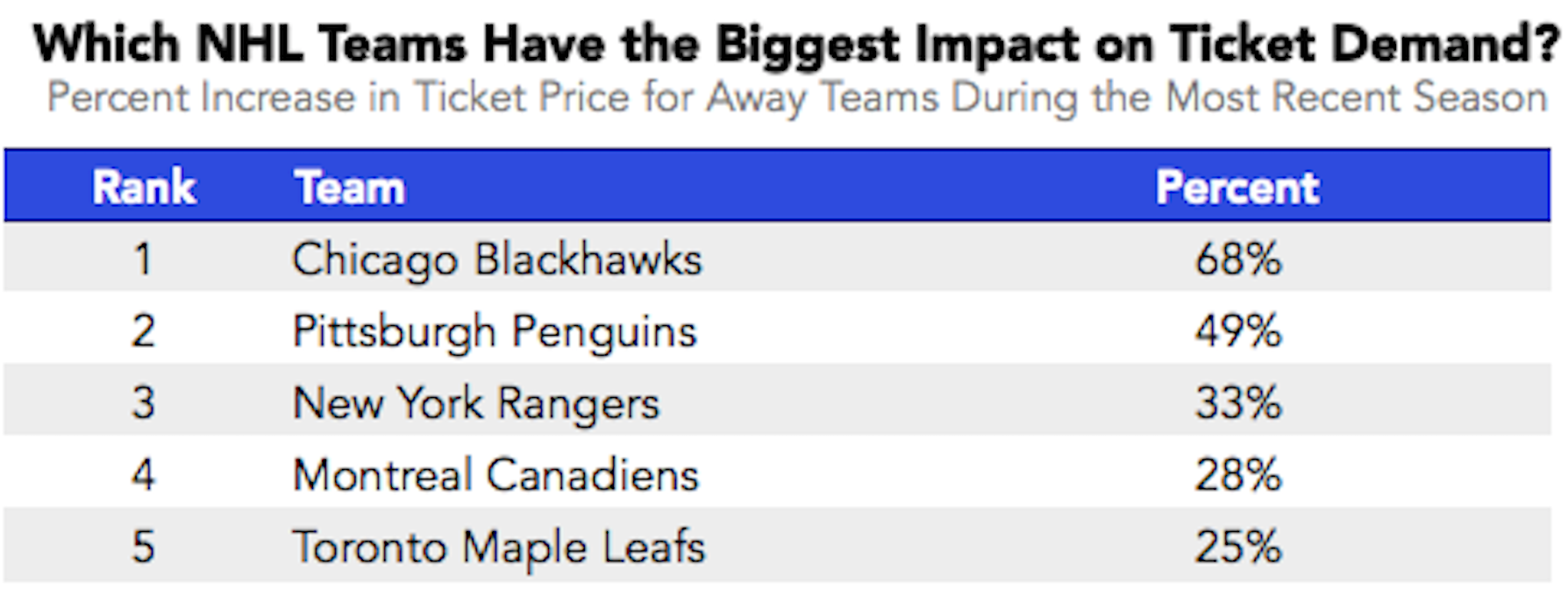Select the New York Rangers team name
Image resolution: width=1568 pixels, height=603 pixels.
tap(476, 405)
